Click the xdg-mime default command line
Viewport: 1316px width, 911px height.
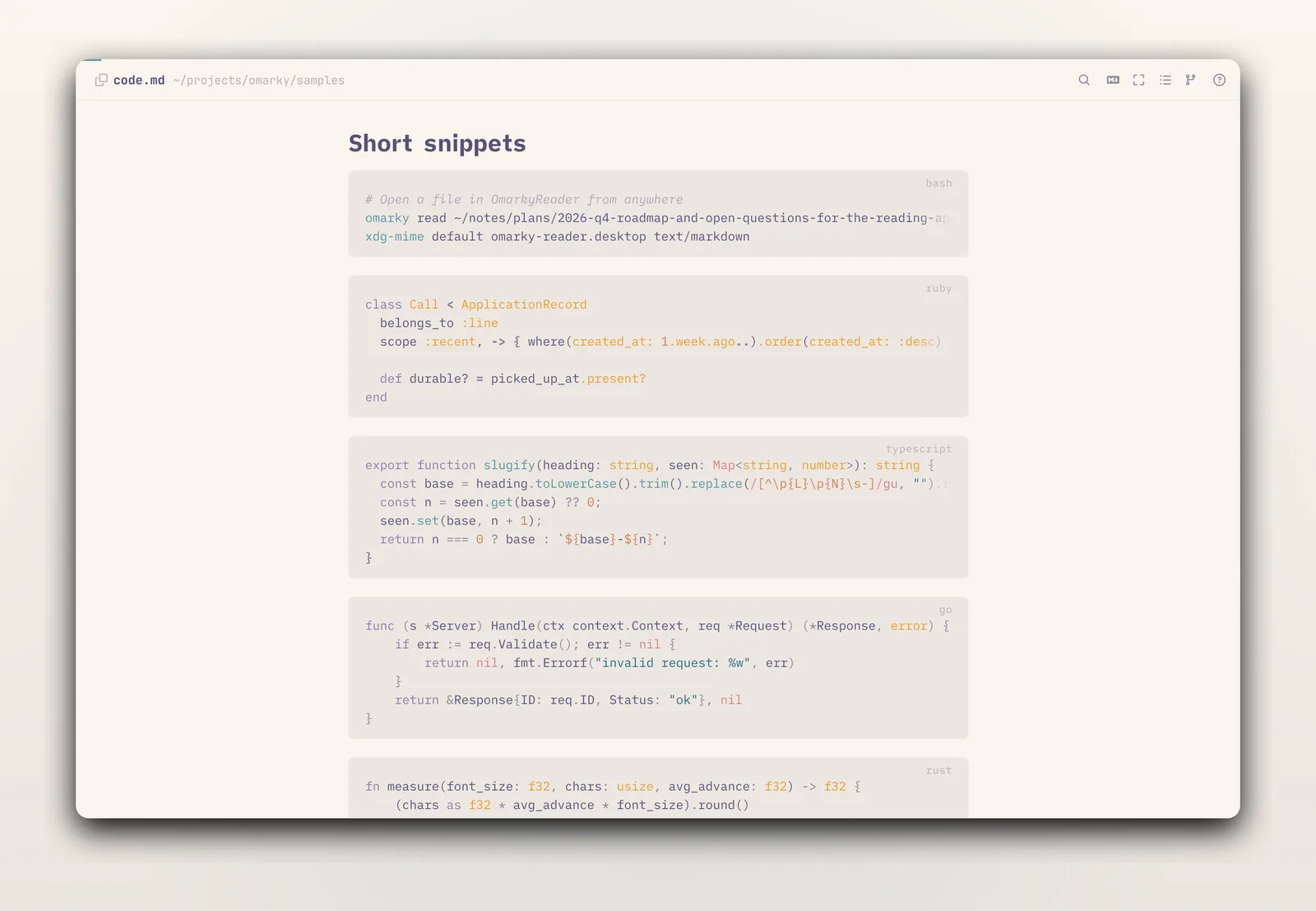558,237
